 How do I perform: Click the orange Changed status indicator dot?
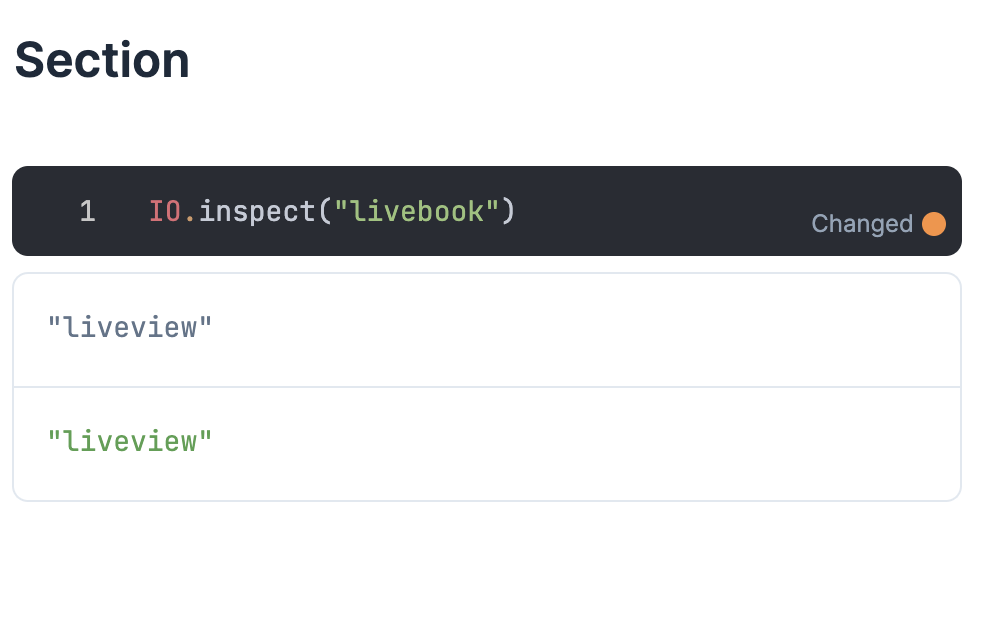935,224
